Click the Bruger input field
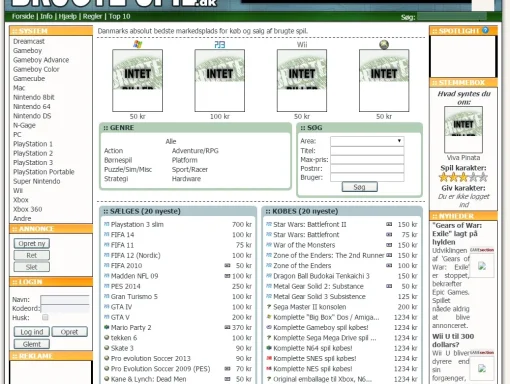510x384 pixels. [x=367, y=177]
